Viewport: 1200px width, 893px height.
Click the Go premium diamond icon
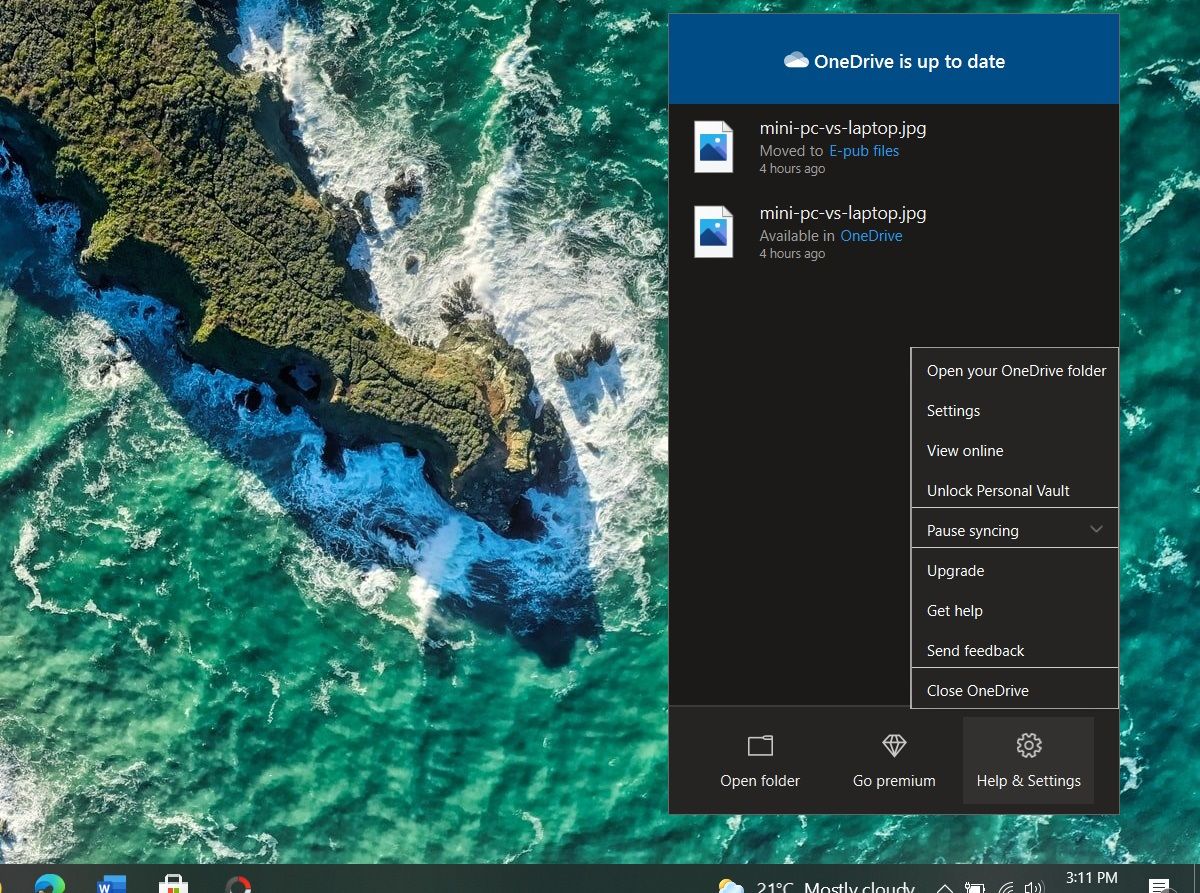click(x=894, y=746)
